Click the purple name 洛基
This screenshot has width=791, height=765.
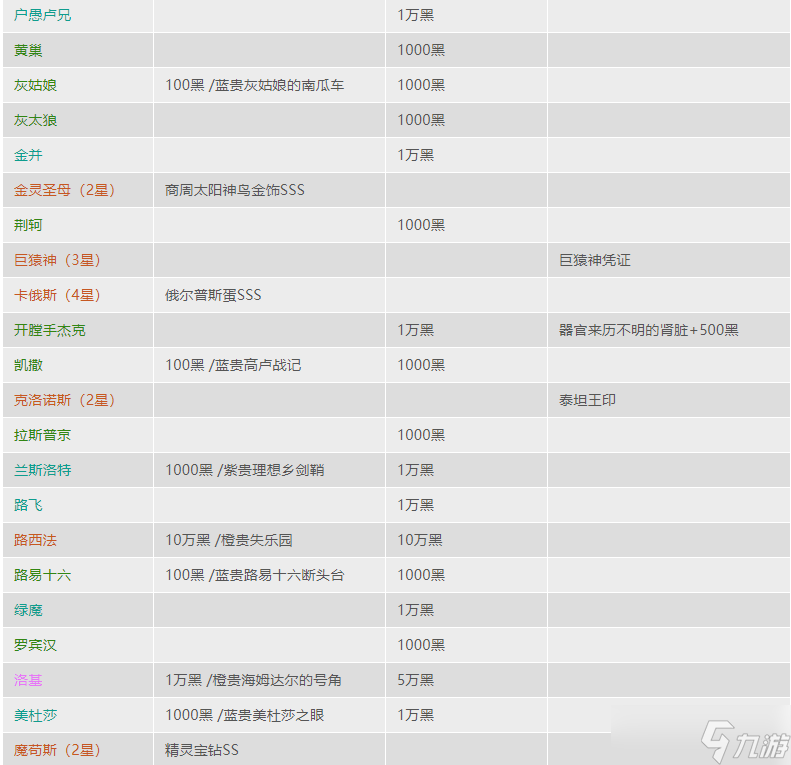pyautogui.click(x=28, y=680)
